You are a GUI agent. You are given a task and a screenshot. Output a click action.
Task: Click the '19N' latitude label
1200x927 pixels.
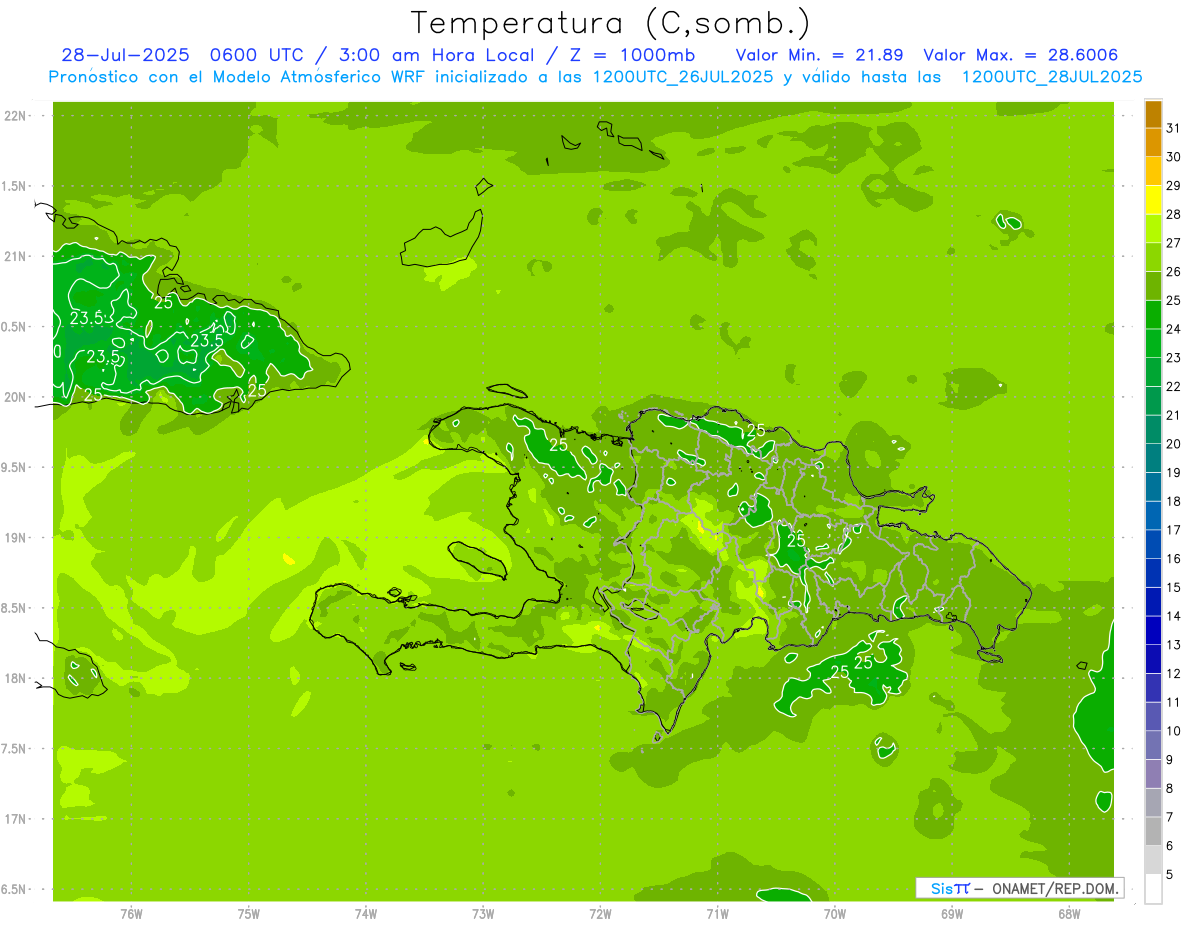pyautogui.click(x=17, y=538)
